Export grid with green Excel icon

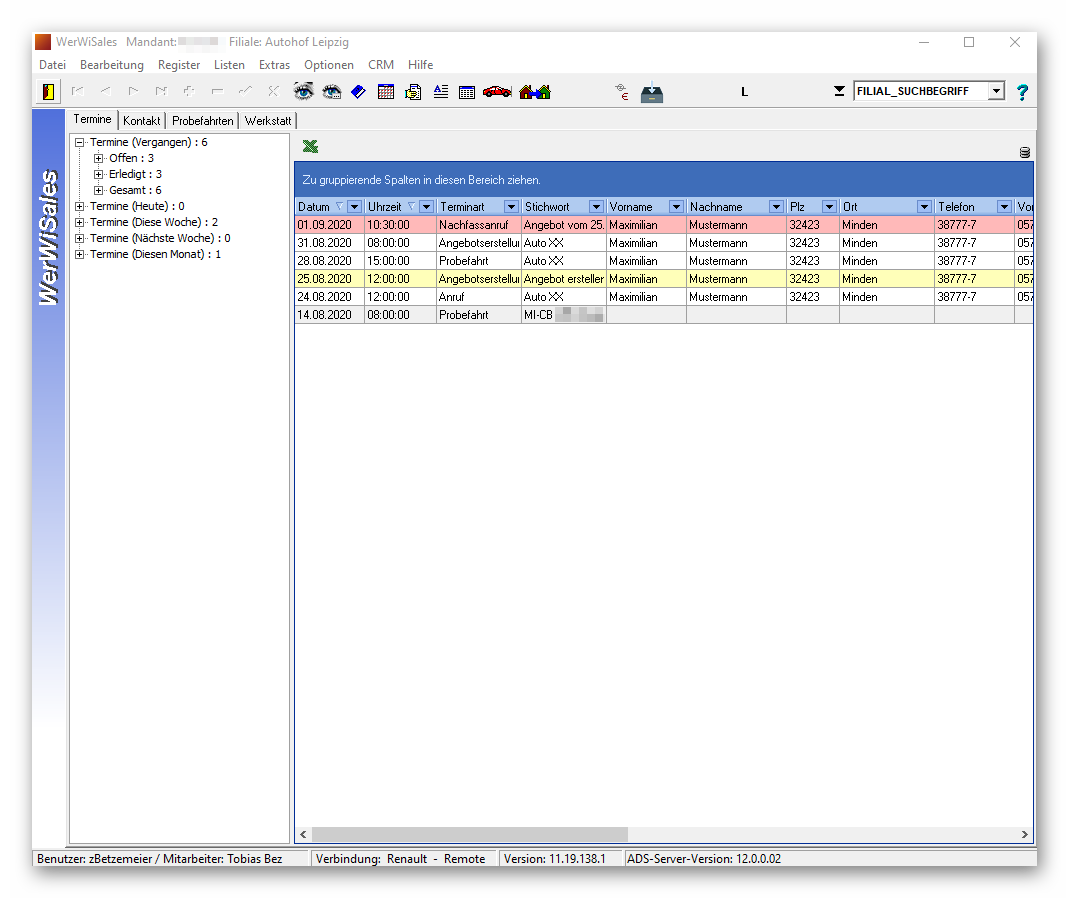[x=311, y=146]
